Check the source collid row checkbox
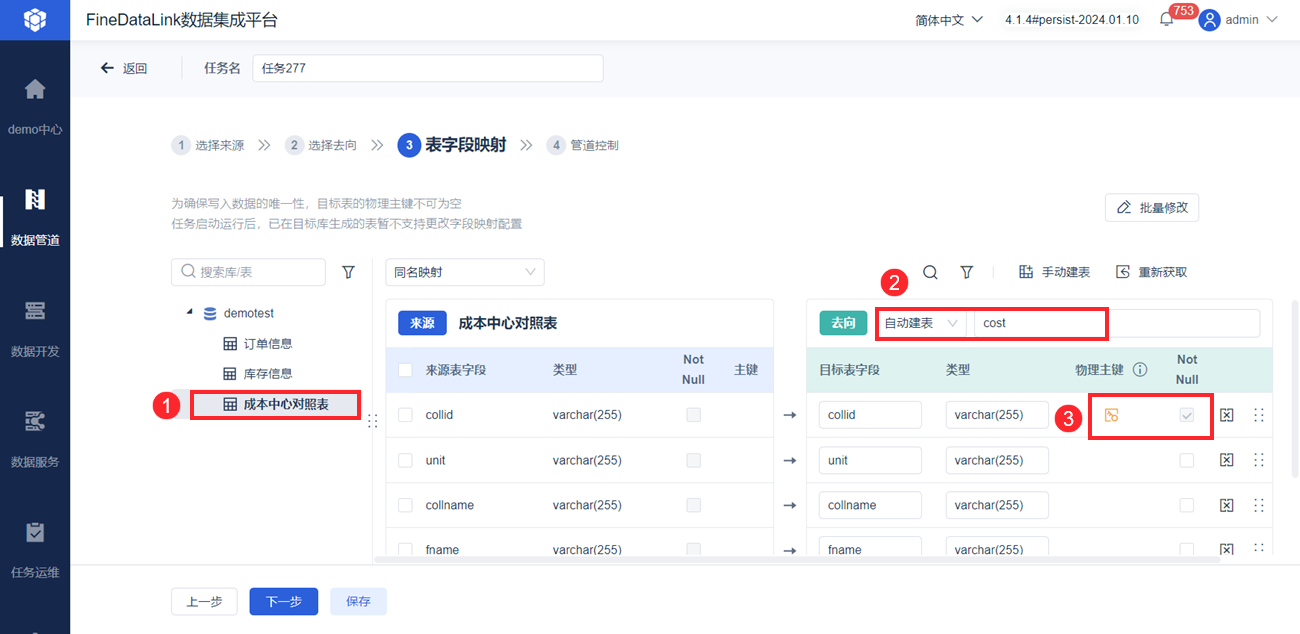The height and width of the screenshot is (634, 1300). point(405,415)
